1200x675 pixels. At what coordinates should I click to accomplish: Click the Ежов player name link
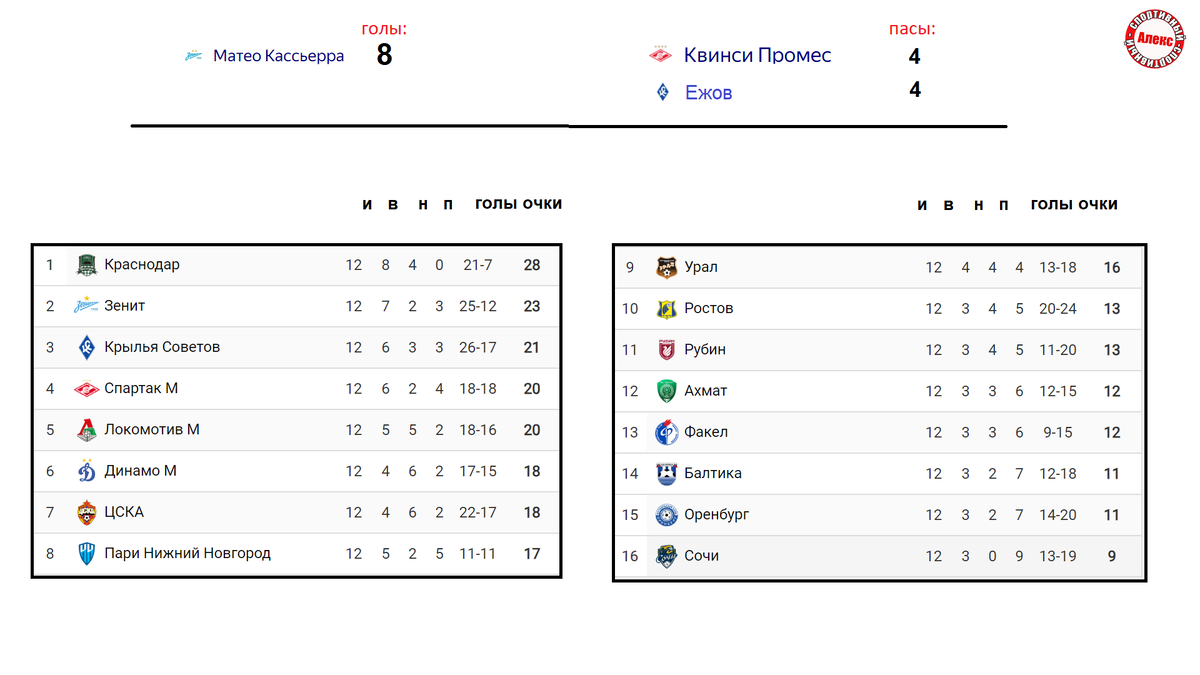point(708,92)
